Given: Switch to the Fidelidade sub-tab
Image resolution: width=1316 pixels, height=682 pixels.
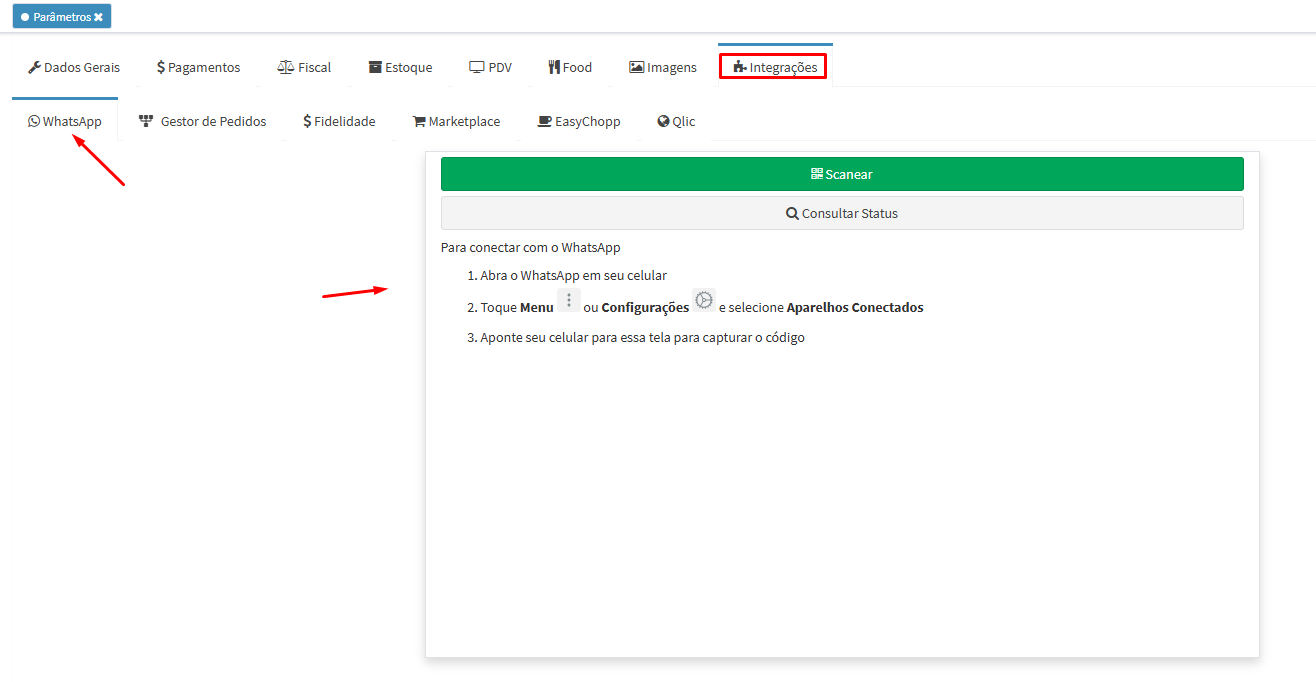Looking at the screenshot, I should click(x=339, y=121).
